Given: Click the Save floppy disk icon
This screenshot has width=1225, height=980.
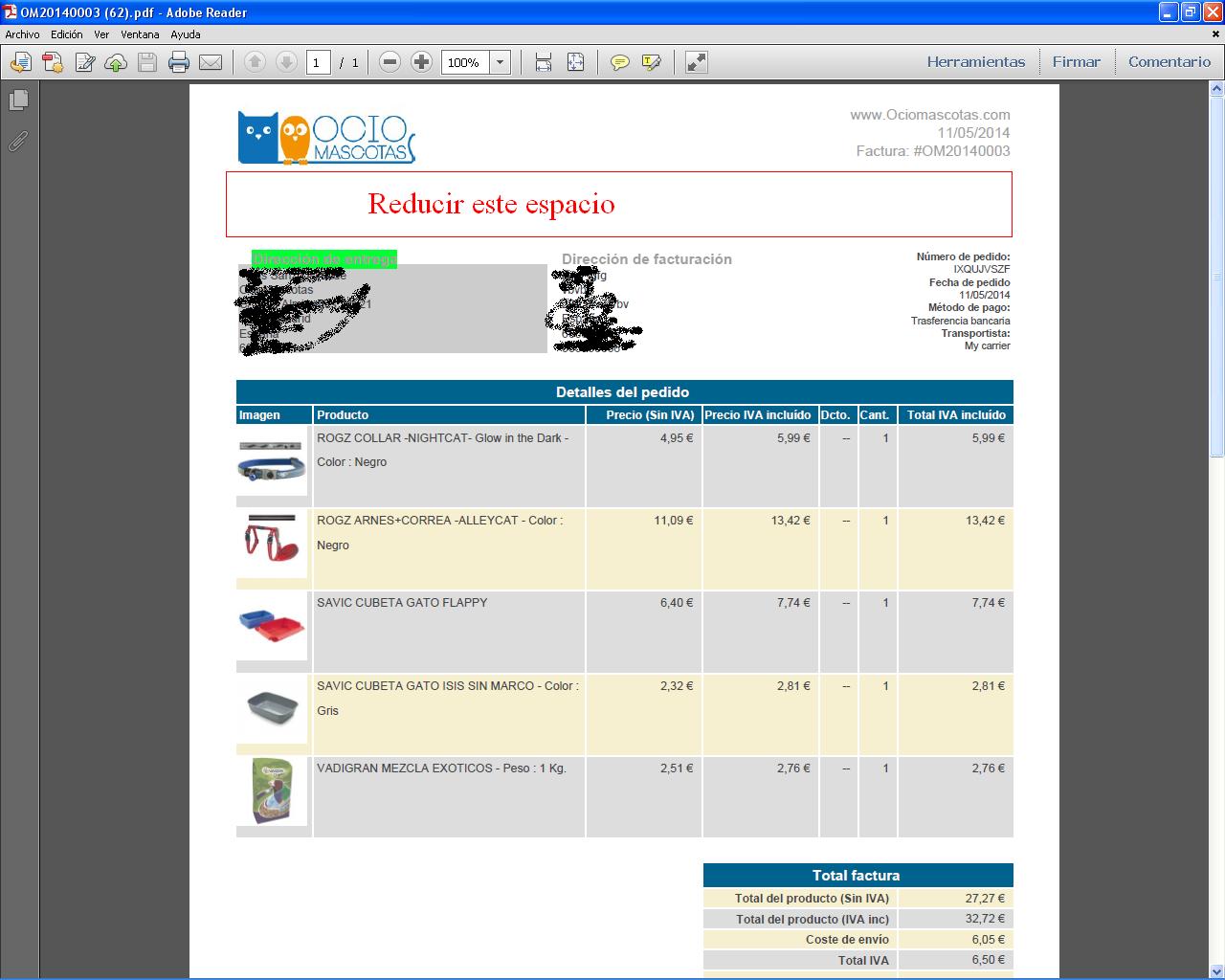Looking at the screenshot, I should tap(147, 63).
